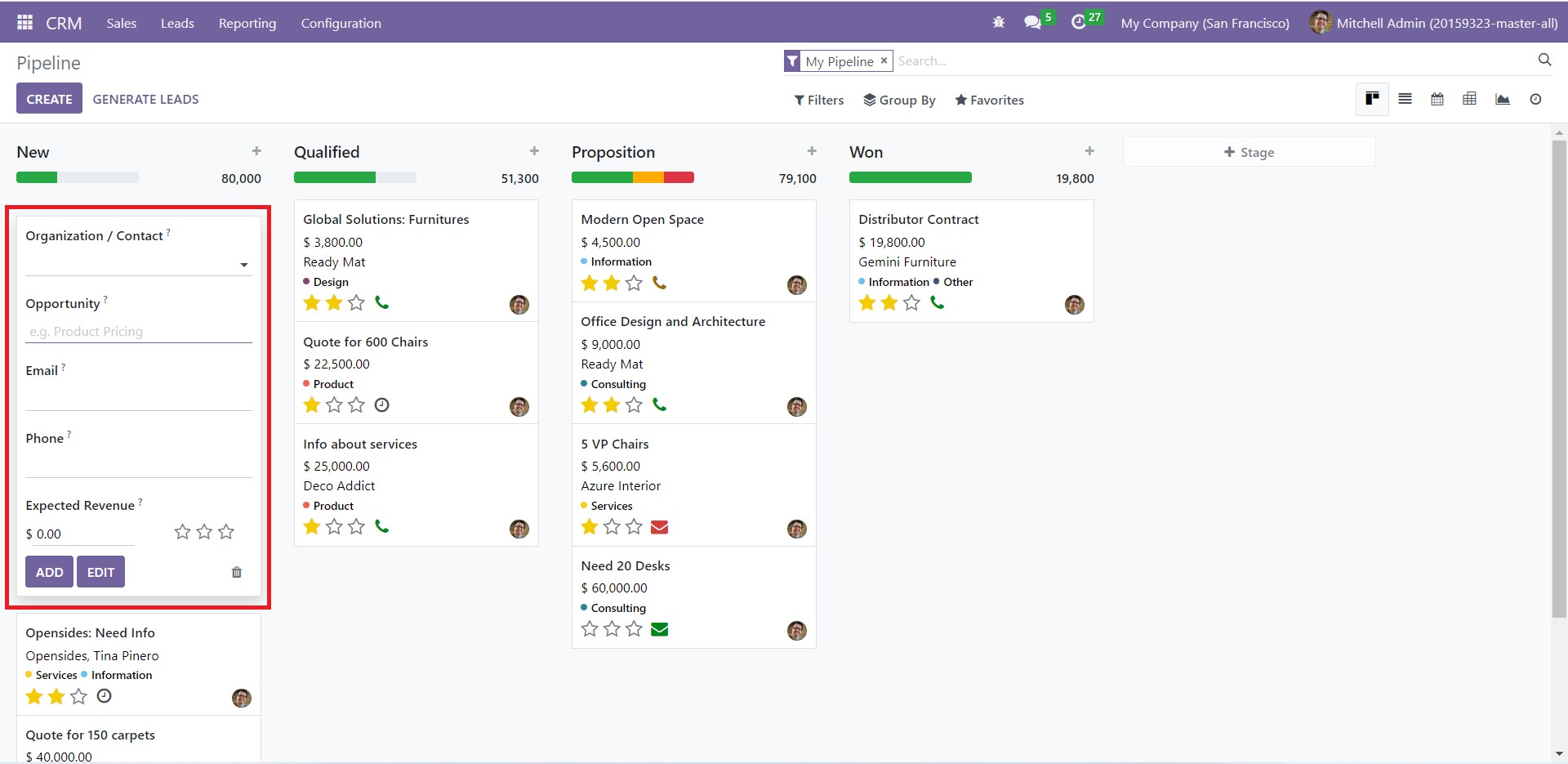Click phone icon on Distributor Contract card
Screen dimensions: 1568x764
(937, 302)
